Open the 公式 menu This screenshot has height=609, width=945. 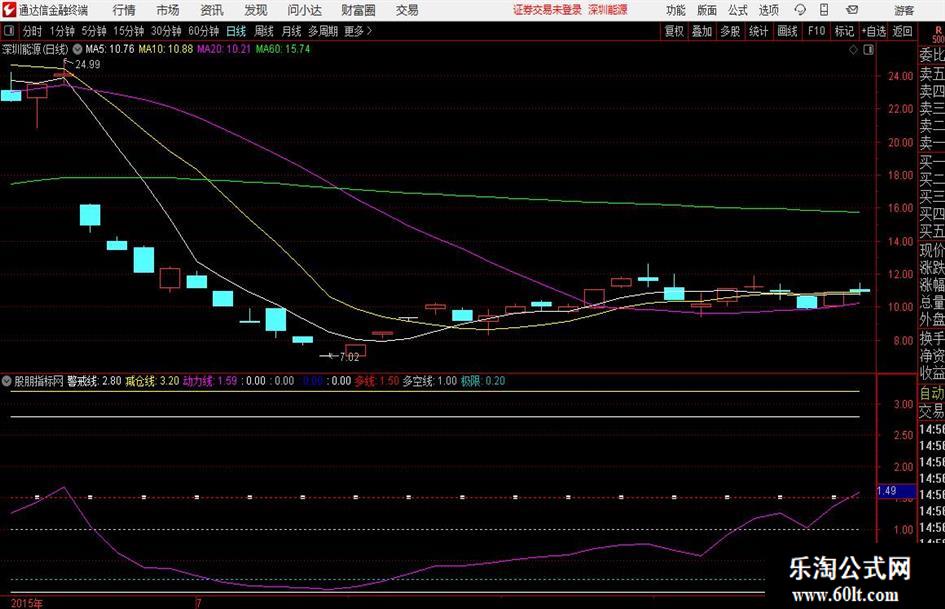pos(737,10)
